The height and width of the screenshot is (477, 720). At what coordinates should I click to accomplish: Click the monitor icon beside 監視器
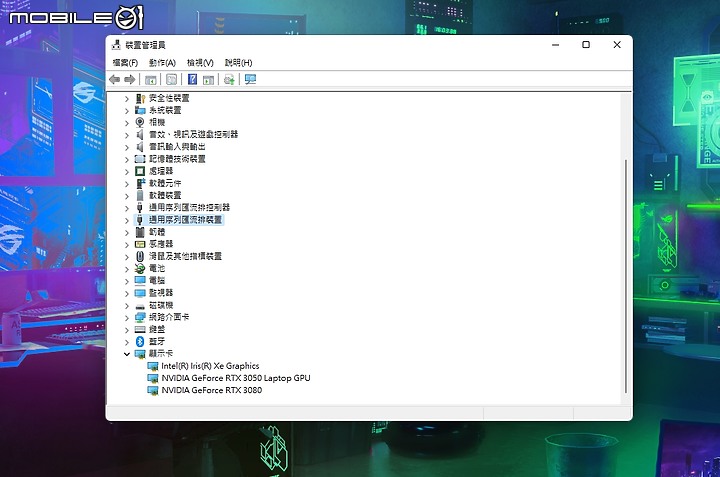click(140, 292)
